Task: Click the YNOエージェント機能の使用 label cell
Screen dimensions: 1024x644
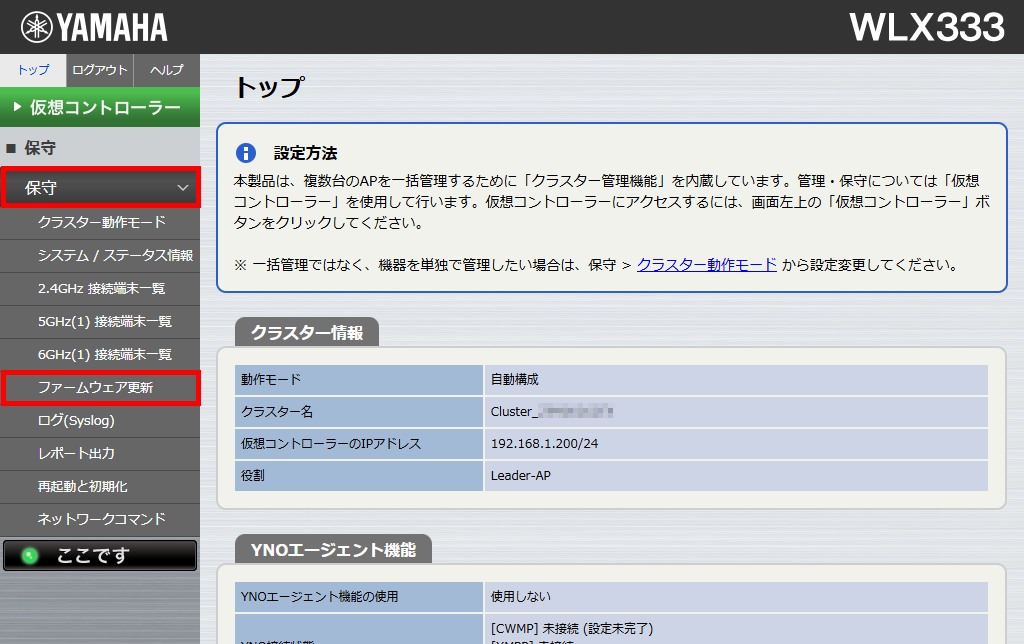Action: pyautogui.click(x=359, y=596)
